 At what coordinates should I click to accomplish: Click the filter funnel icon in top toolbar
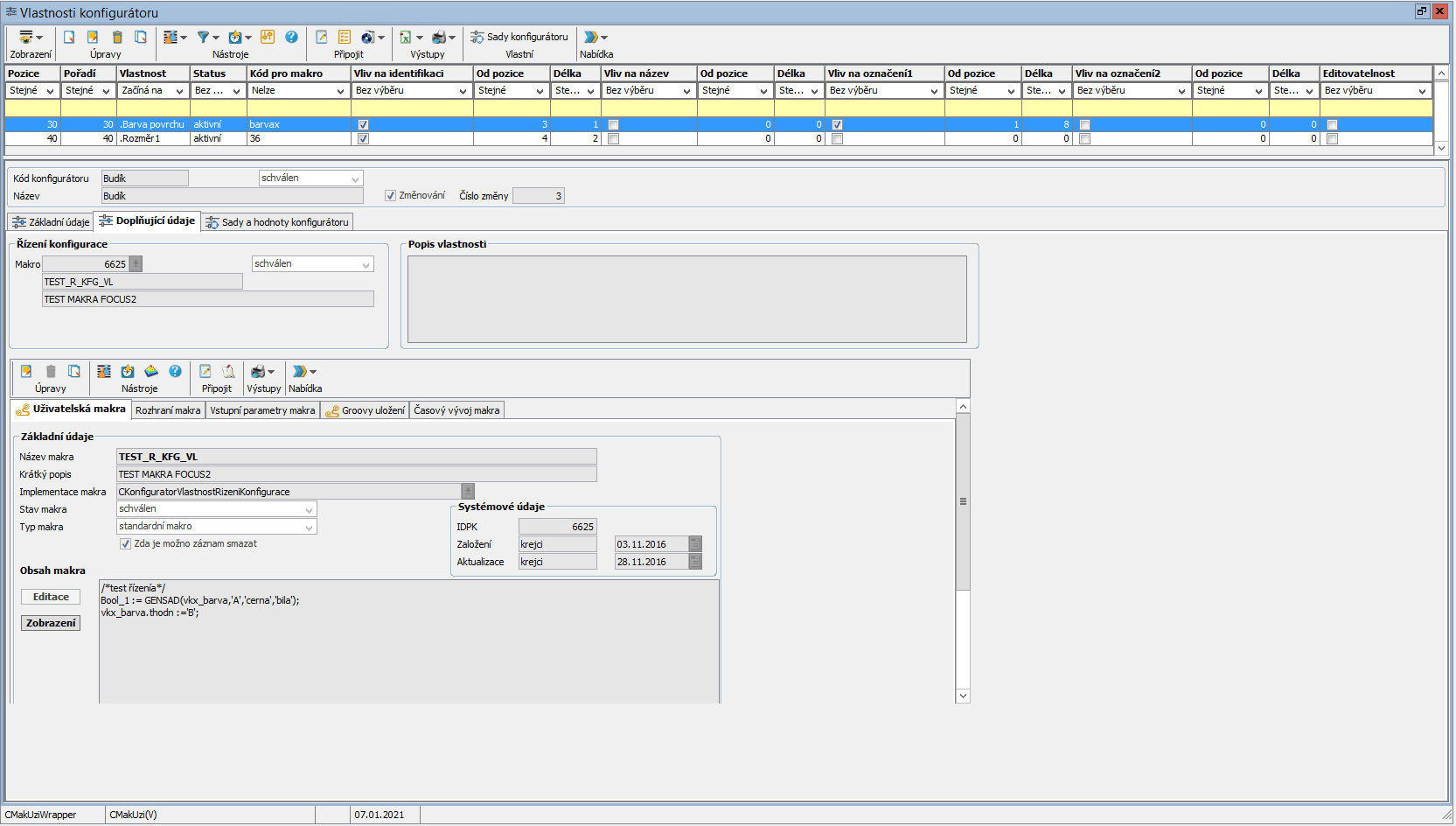203,37
